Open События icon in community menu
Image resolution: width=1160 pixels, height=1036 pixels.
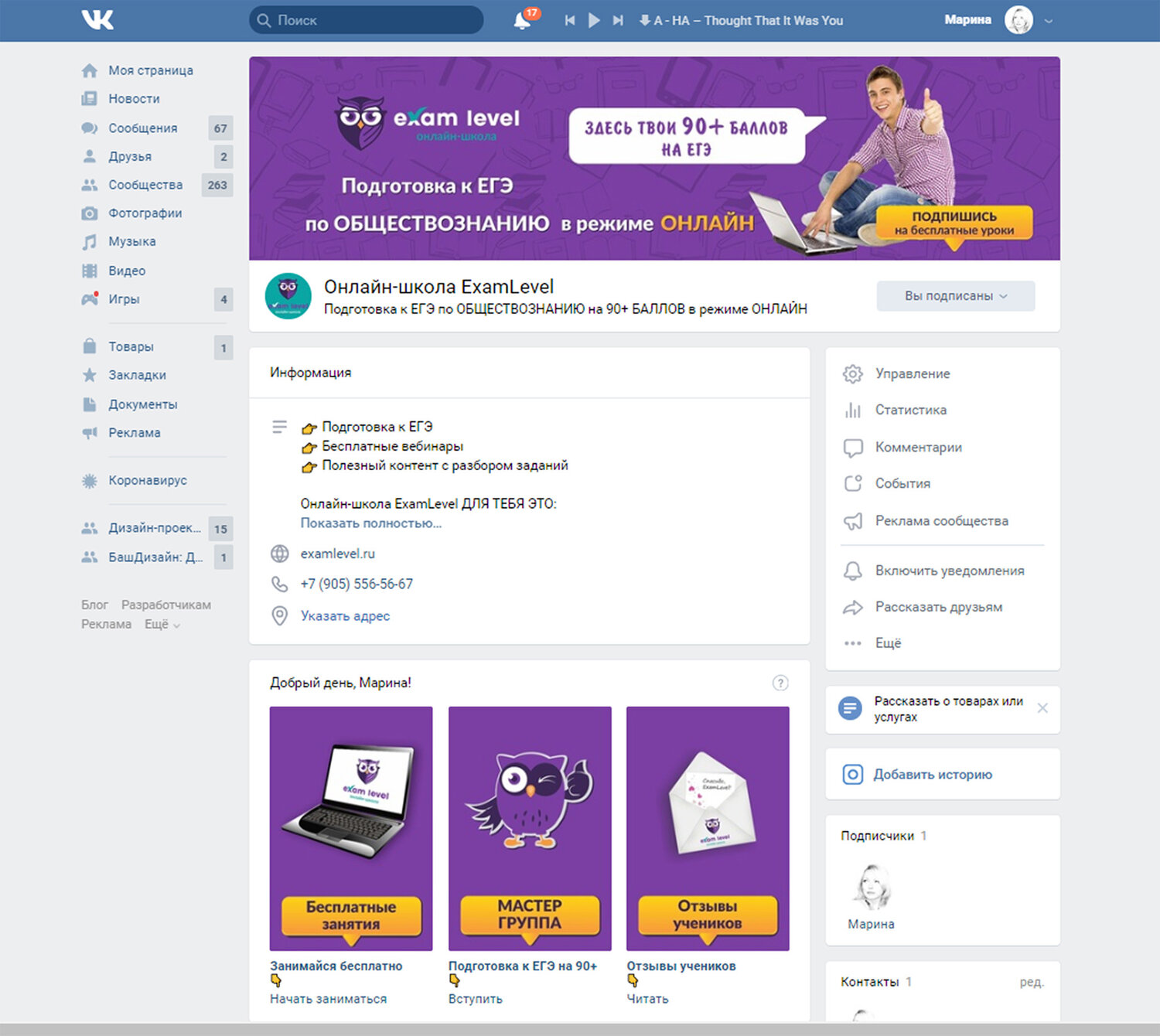(x=852, y=483)
